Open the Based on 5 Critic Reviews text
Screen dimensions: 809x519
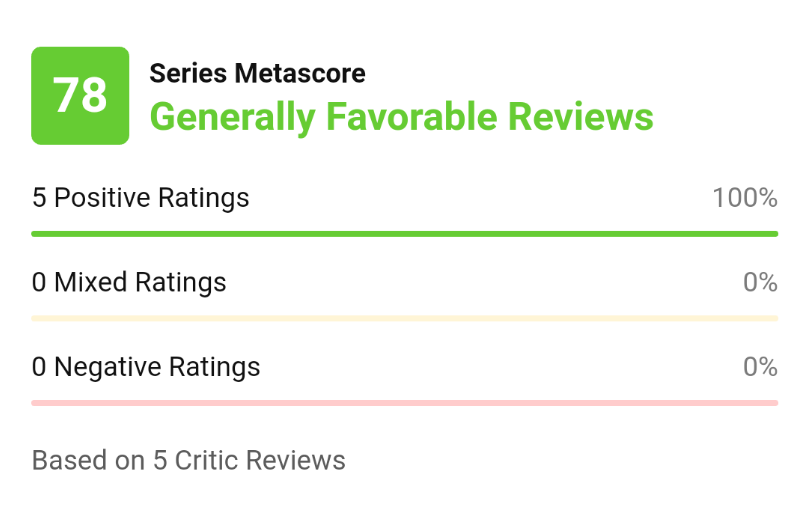pyautogui.click(x=188, y=460)
